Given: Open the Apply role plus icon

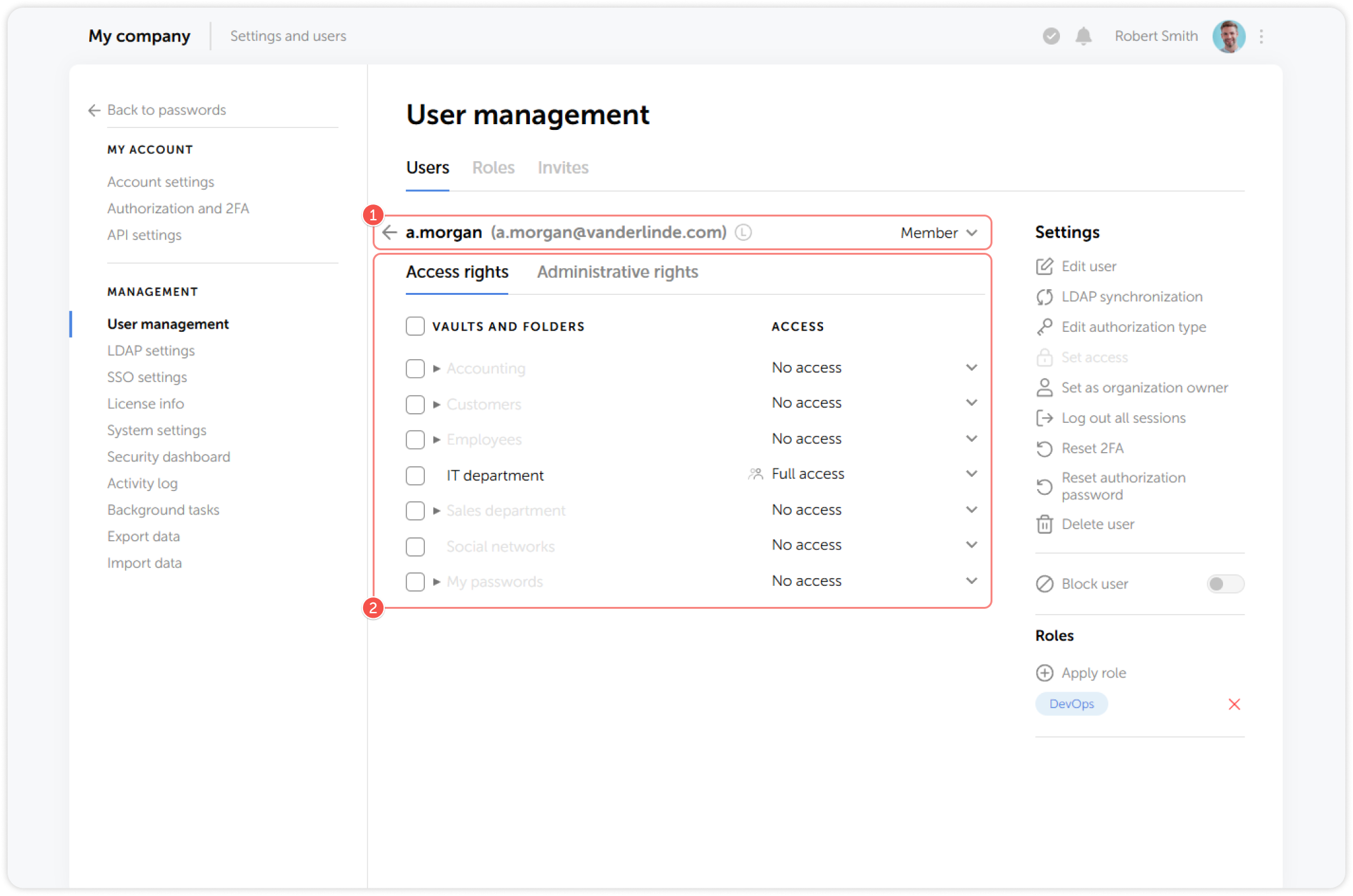Looking at the screenshot, I should 1044,672.
